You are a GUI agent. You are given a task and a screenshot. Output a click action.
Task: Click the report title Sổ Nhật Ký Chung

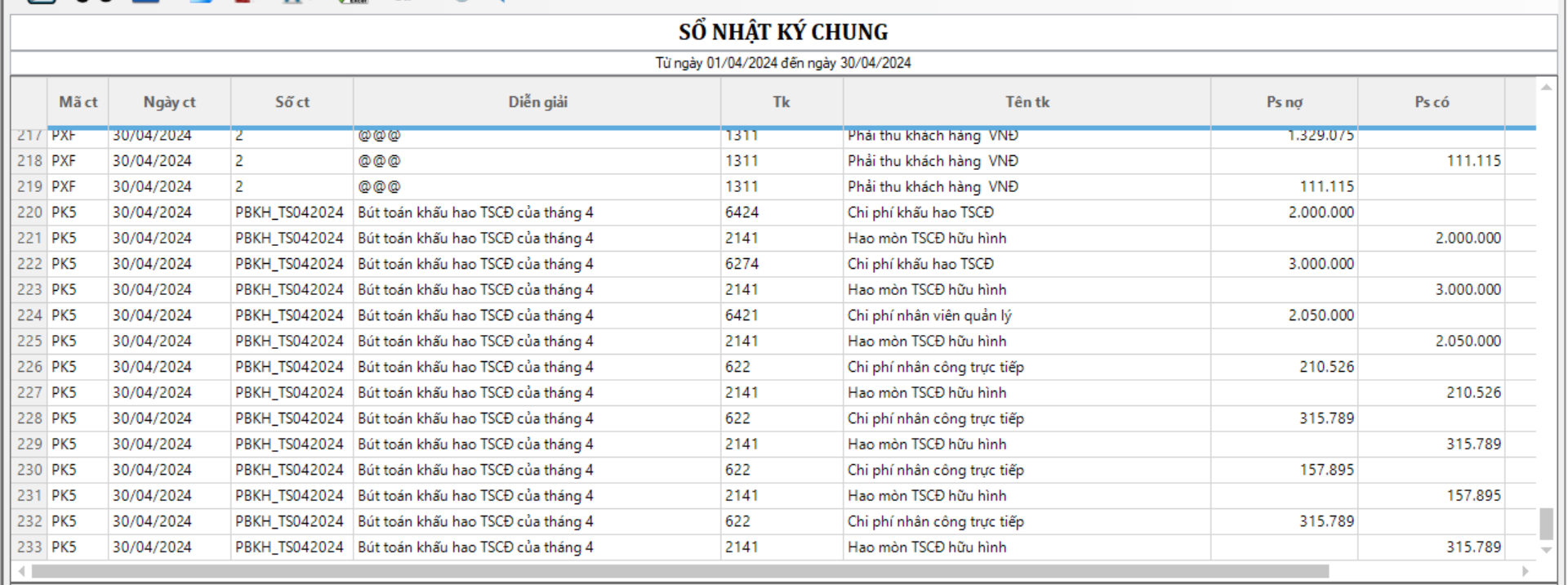[783, 33]
